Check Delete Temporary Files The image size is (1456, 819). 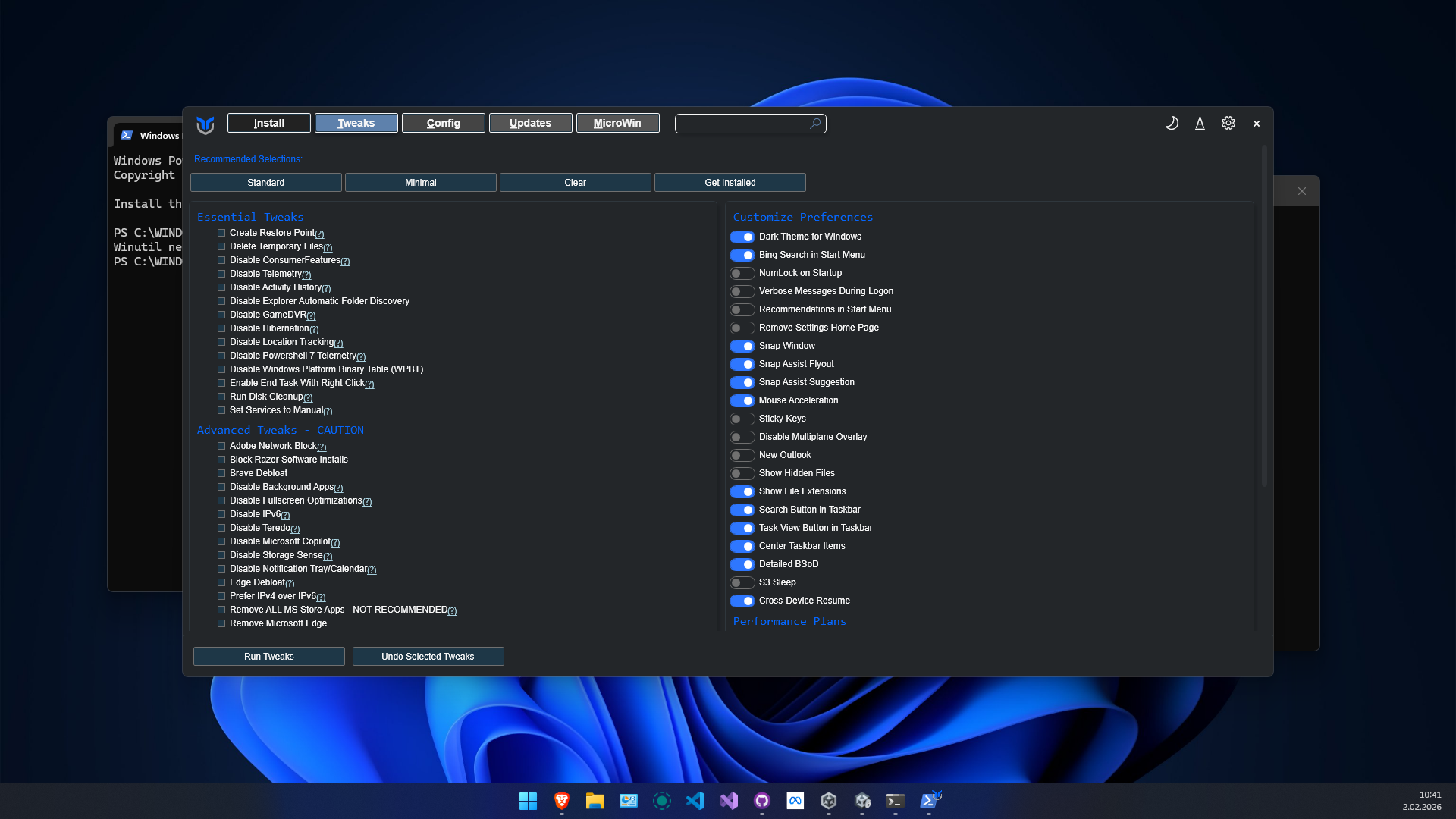[221, 247]
